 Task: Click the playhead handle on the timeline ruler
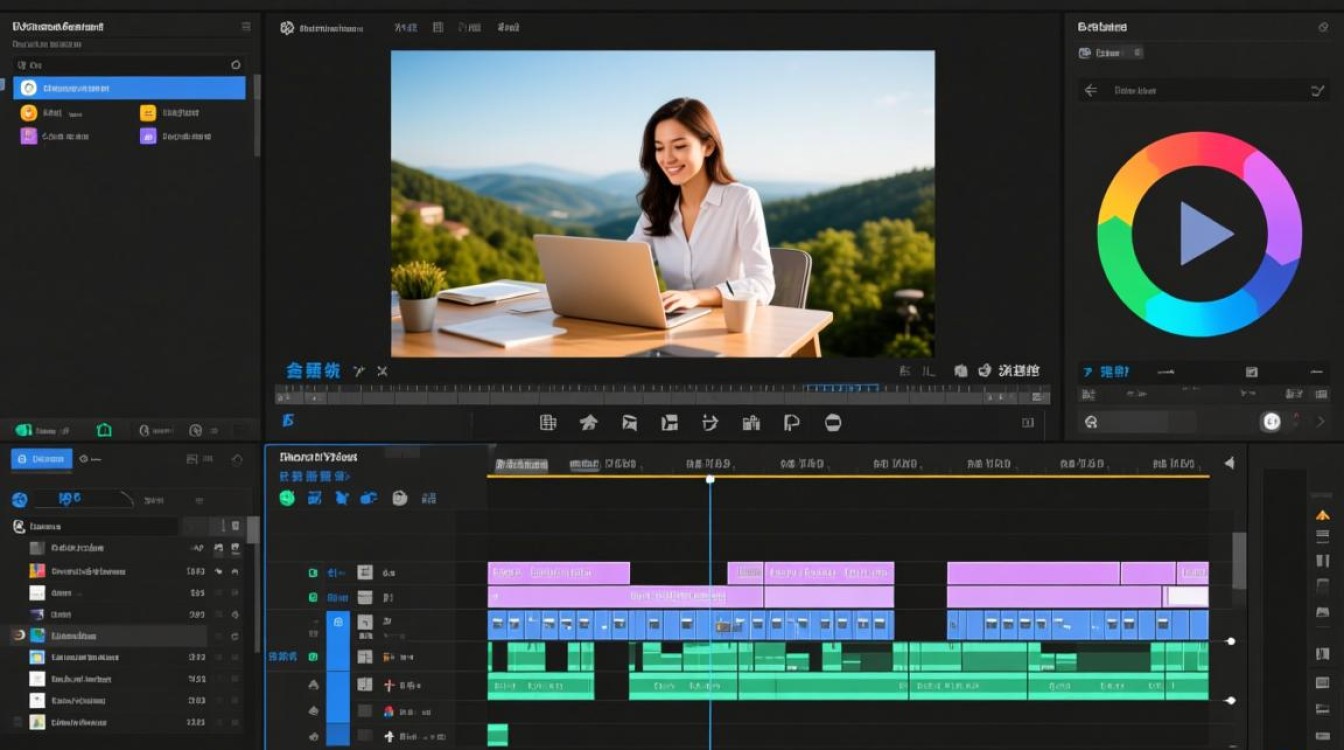pos(710,480)
